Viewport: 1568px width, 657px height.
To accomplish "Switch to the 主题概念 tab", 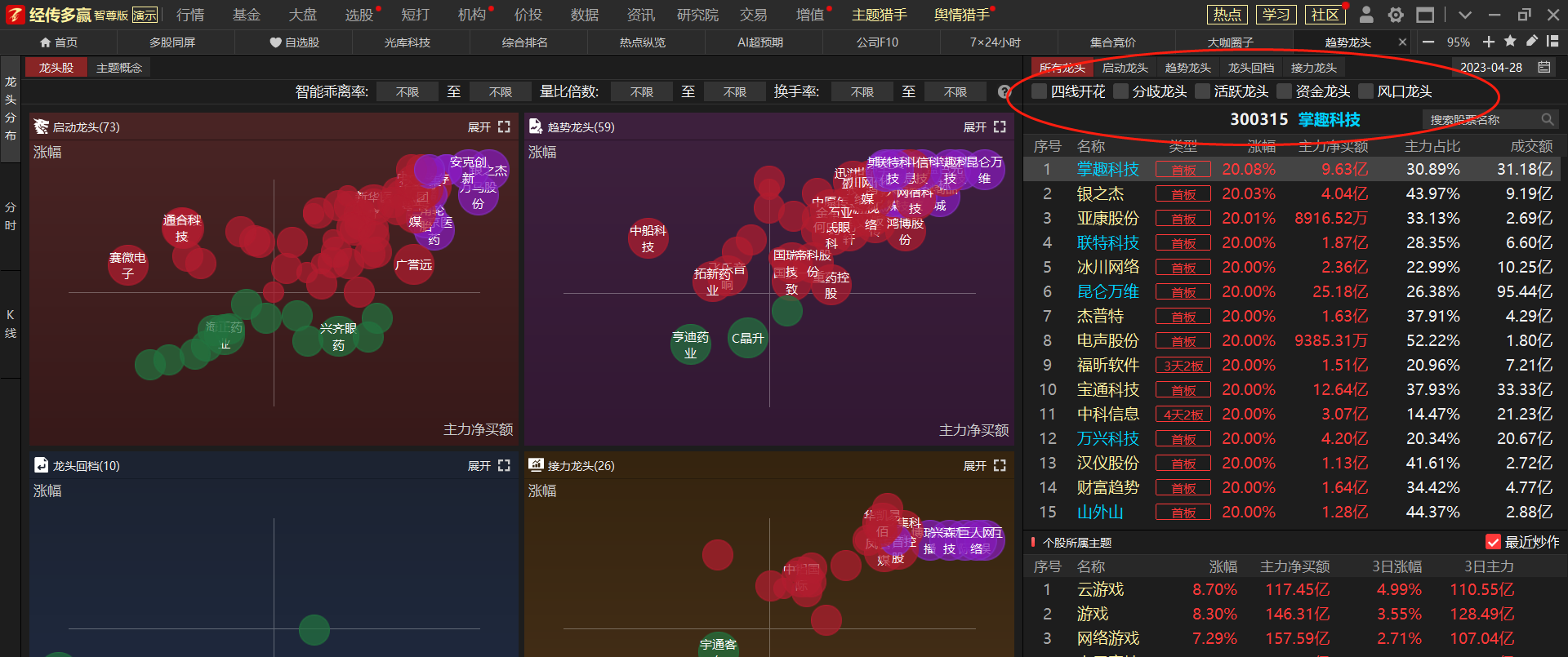I will click(119, 68).
